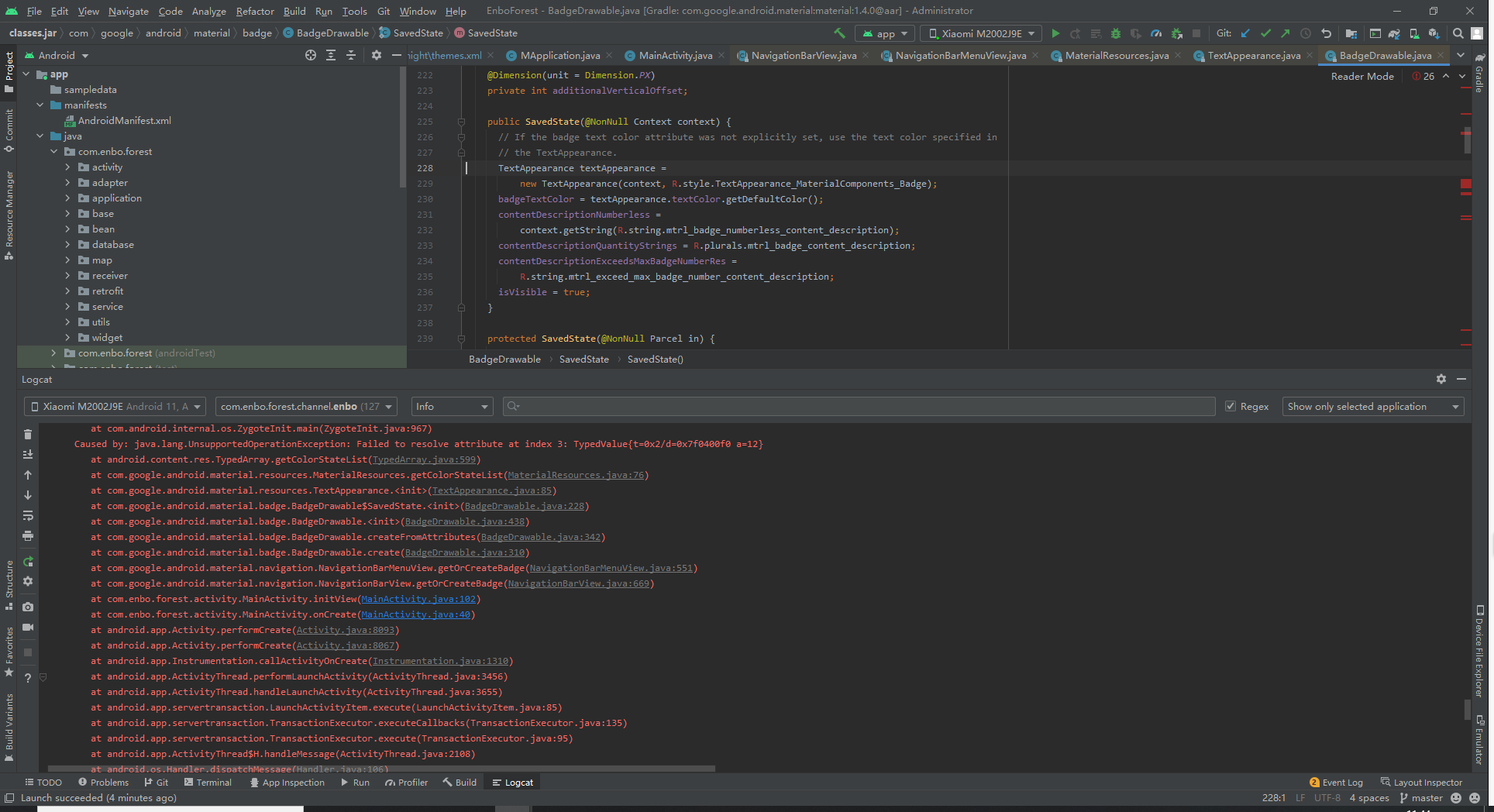Screen dimensions: 1494x812
Task: Click the master git branch widget
Action: point(1421,797)
